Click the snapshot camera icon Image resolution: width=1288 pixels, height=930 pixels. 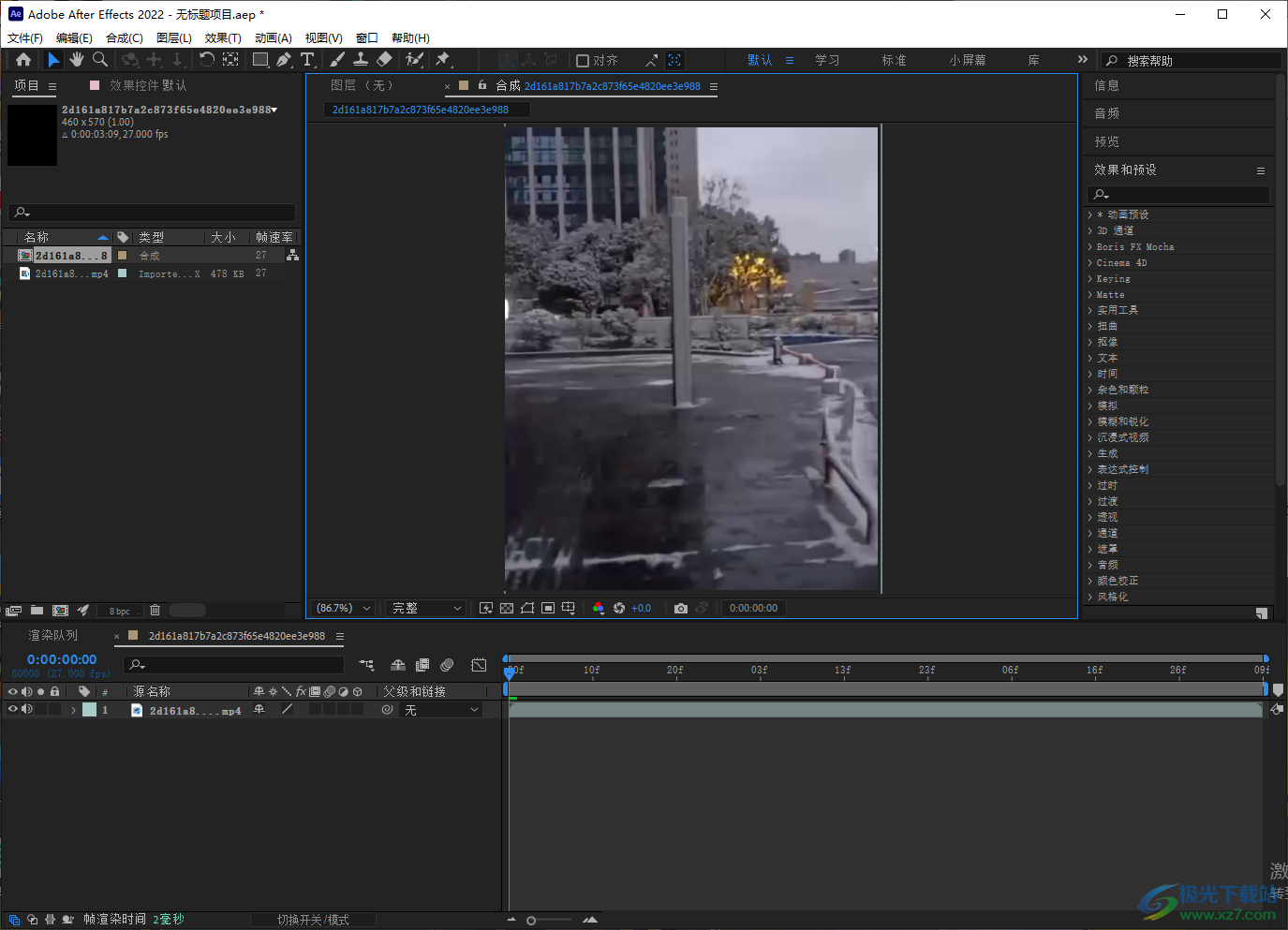coord(681,609)
